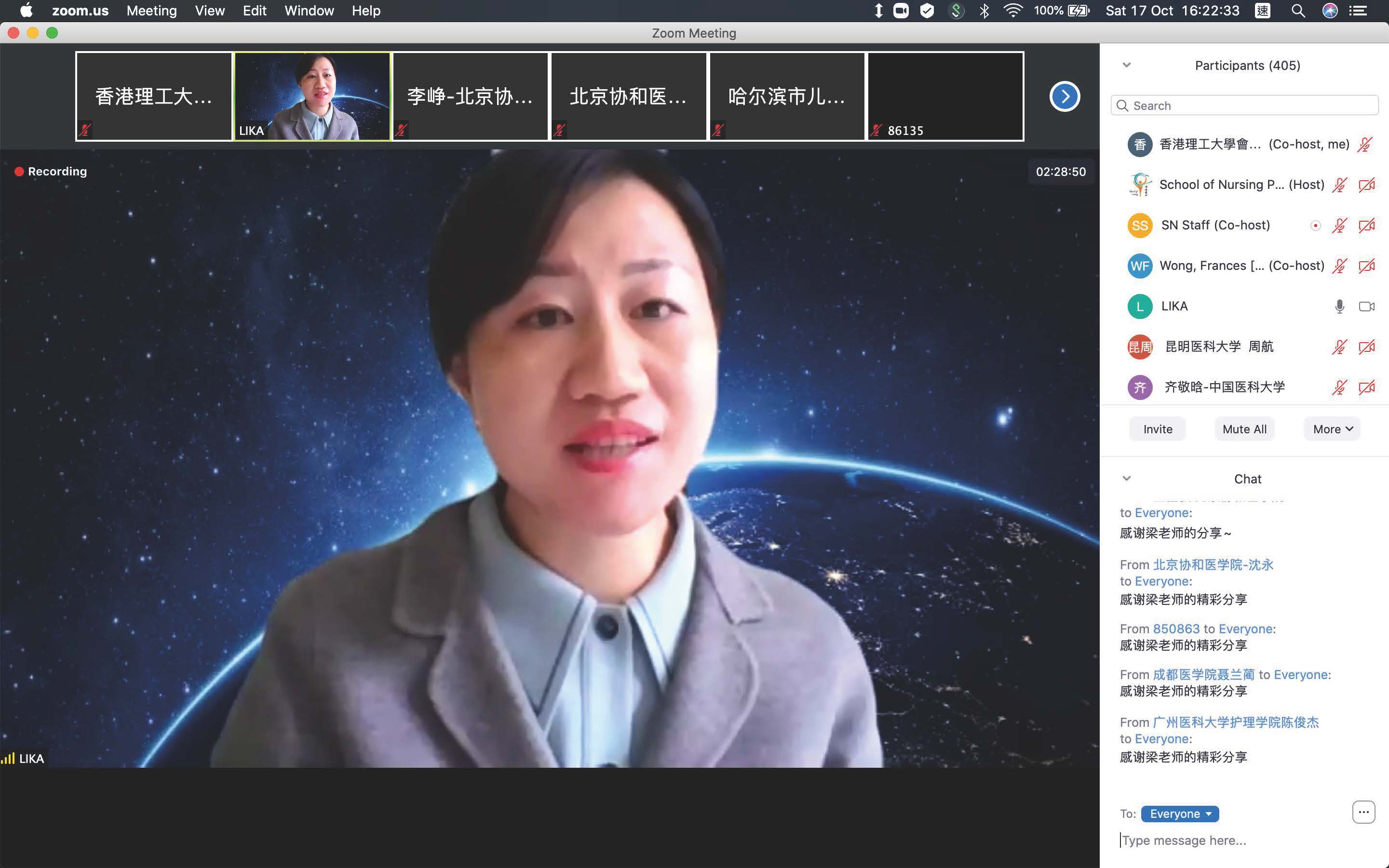Screen dimensions: 1389x868
Task: Toggle mute for Wong, Frances co-host
Action: click(x=1339, y=266)
